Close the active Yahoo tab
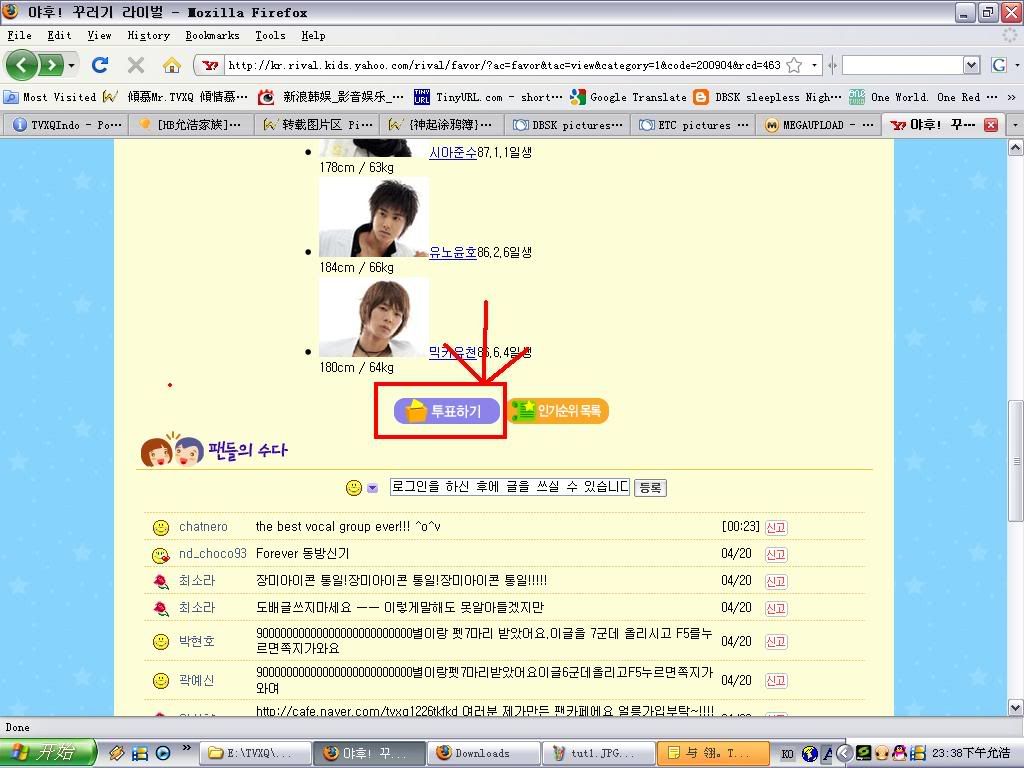Viewport: 1024px width, 768px height. (x=990, y=125)
